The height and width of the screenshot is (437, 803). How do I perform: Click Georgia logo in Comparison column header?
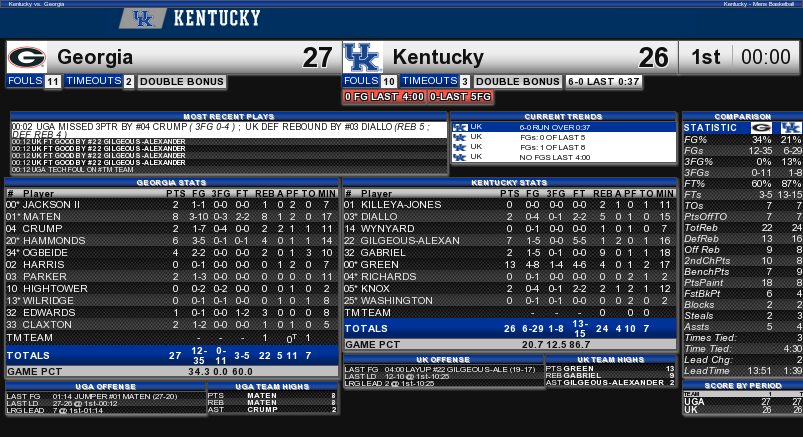[761, 128]
